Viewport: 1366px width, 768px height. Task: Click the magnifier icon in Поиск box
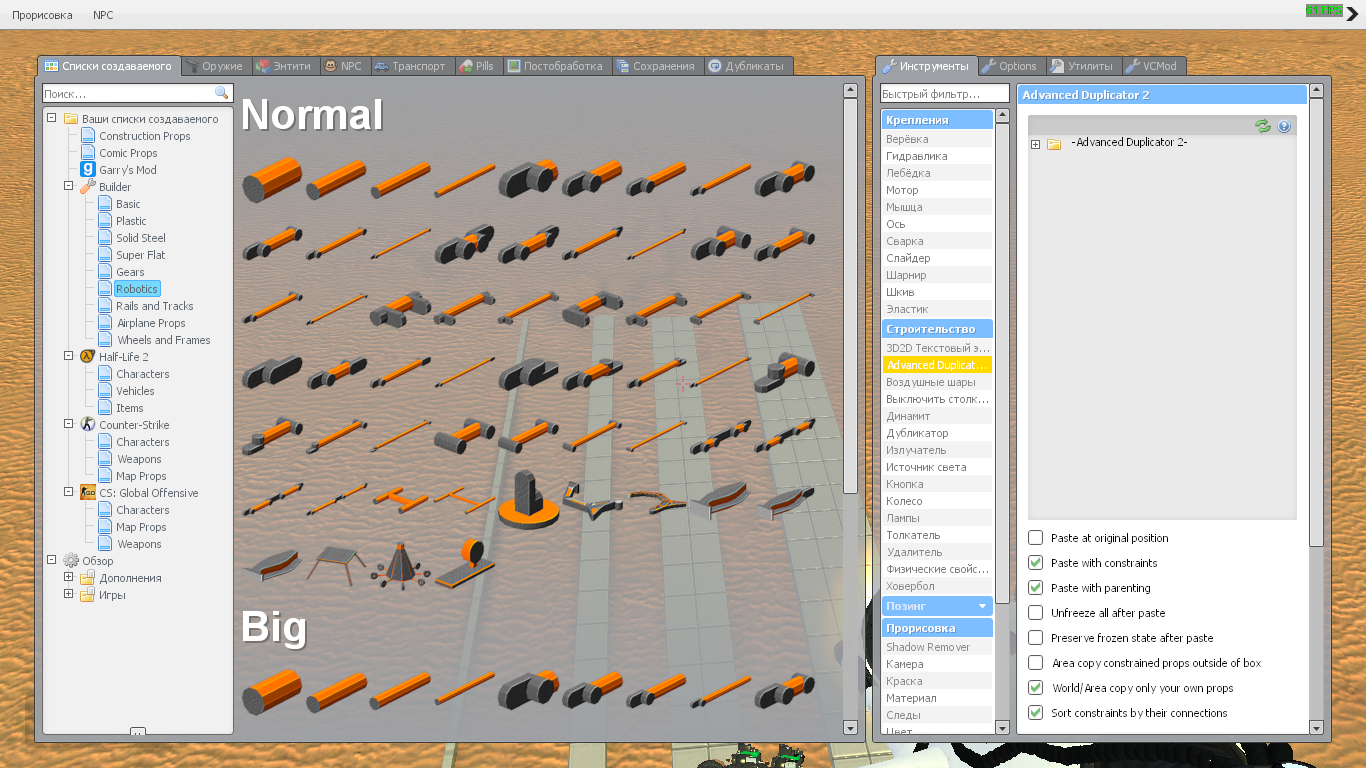click(x=222, y=93)
